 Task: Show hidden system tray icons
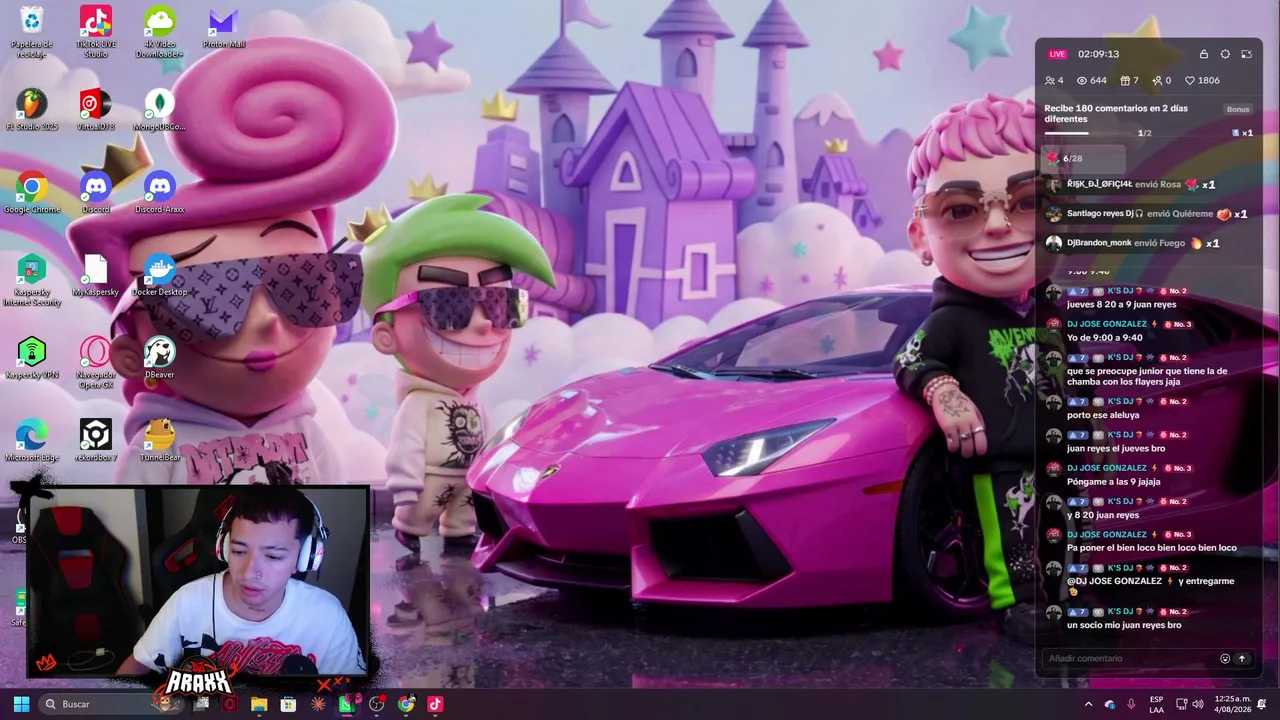click(1089, 704)
